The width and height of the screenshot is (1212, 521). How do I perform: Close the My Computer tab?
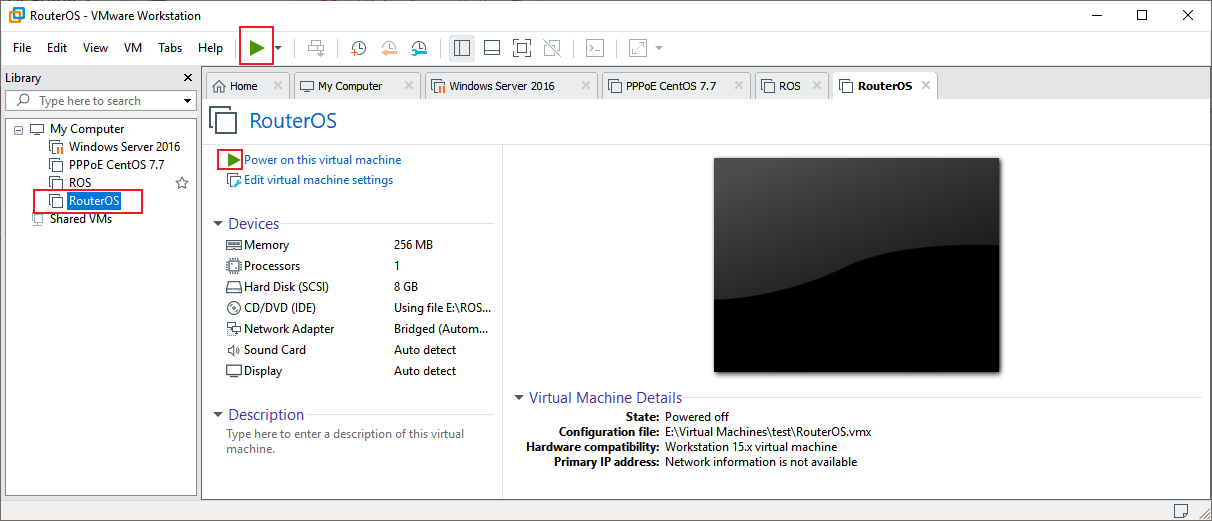pos(408,86)
